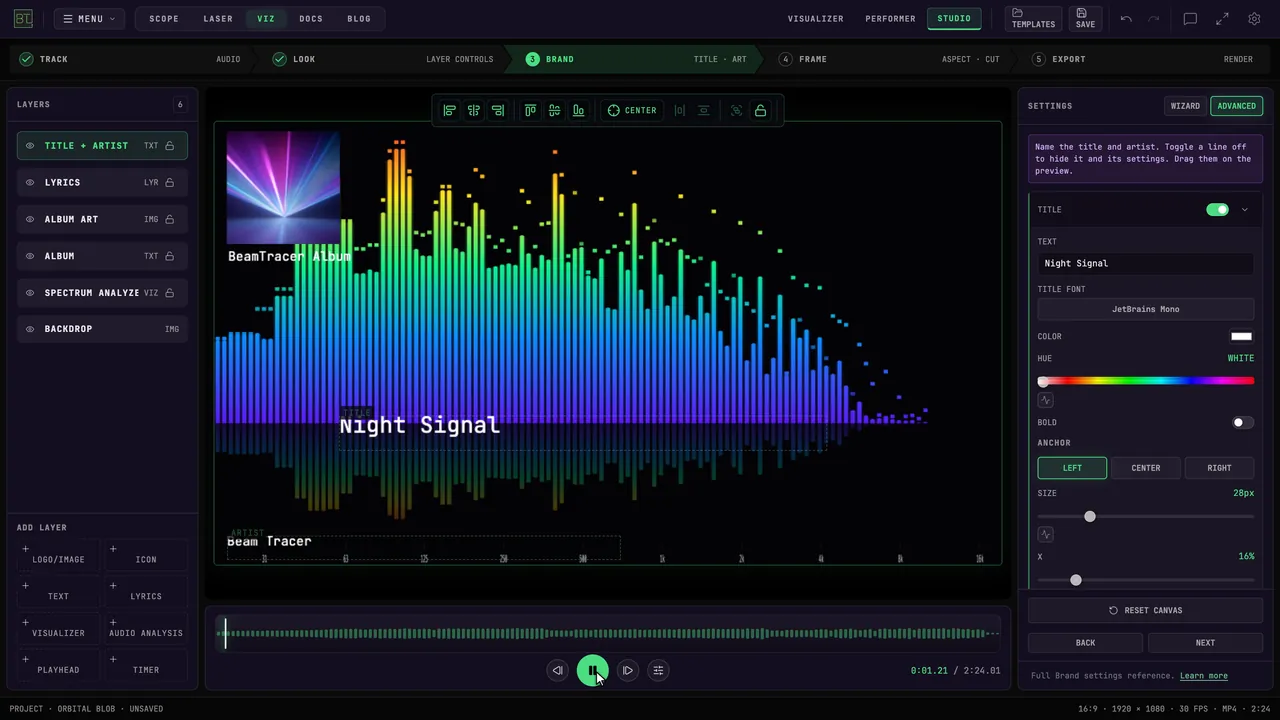1280x720 pixels.
Task: Align selection to bottom edge
Action: 578,110
